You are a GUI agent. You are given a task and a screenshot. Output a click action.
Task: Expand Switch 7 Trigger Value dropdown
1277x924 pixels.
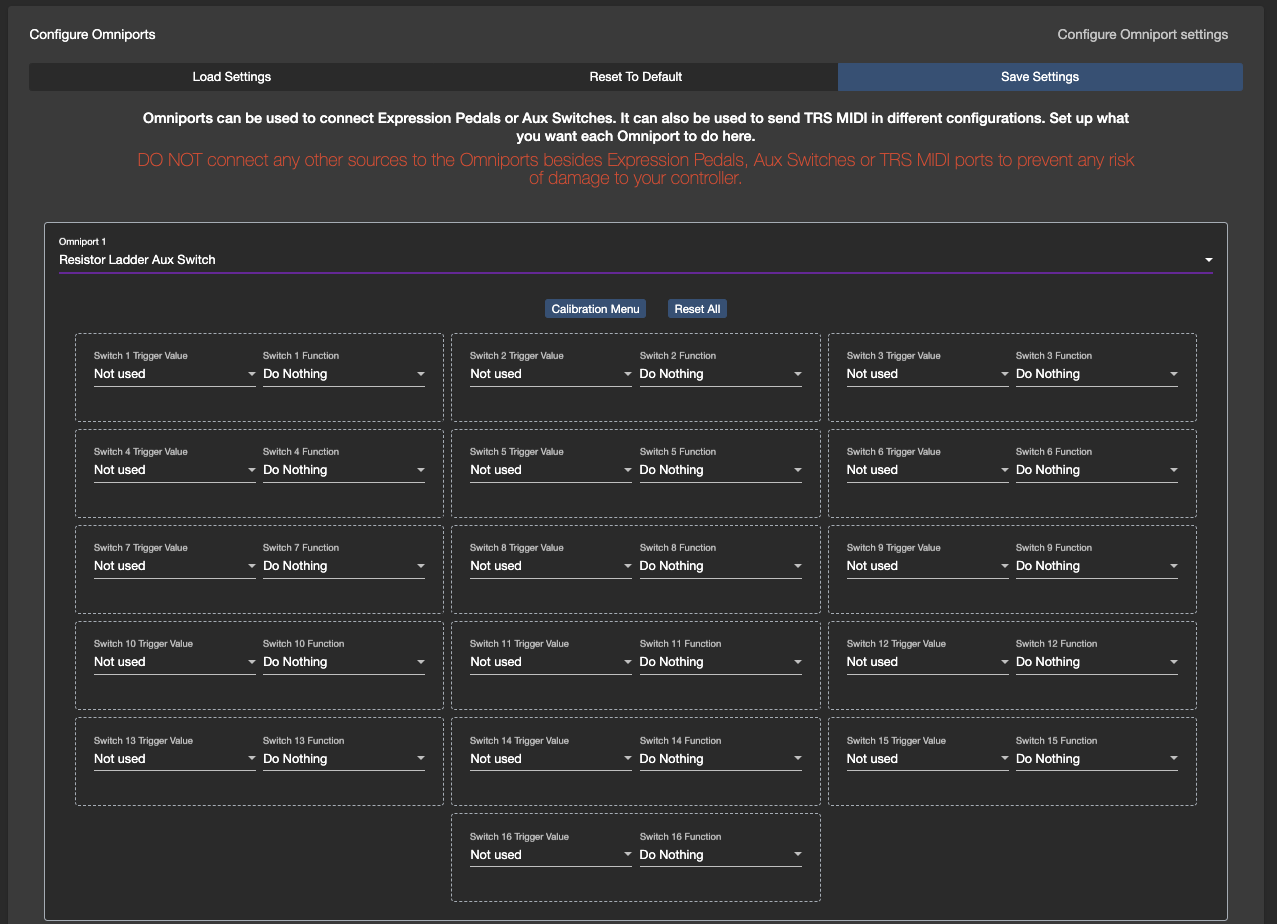(174, 566)
